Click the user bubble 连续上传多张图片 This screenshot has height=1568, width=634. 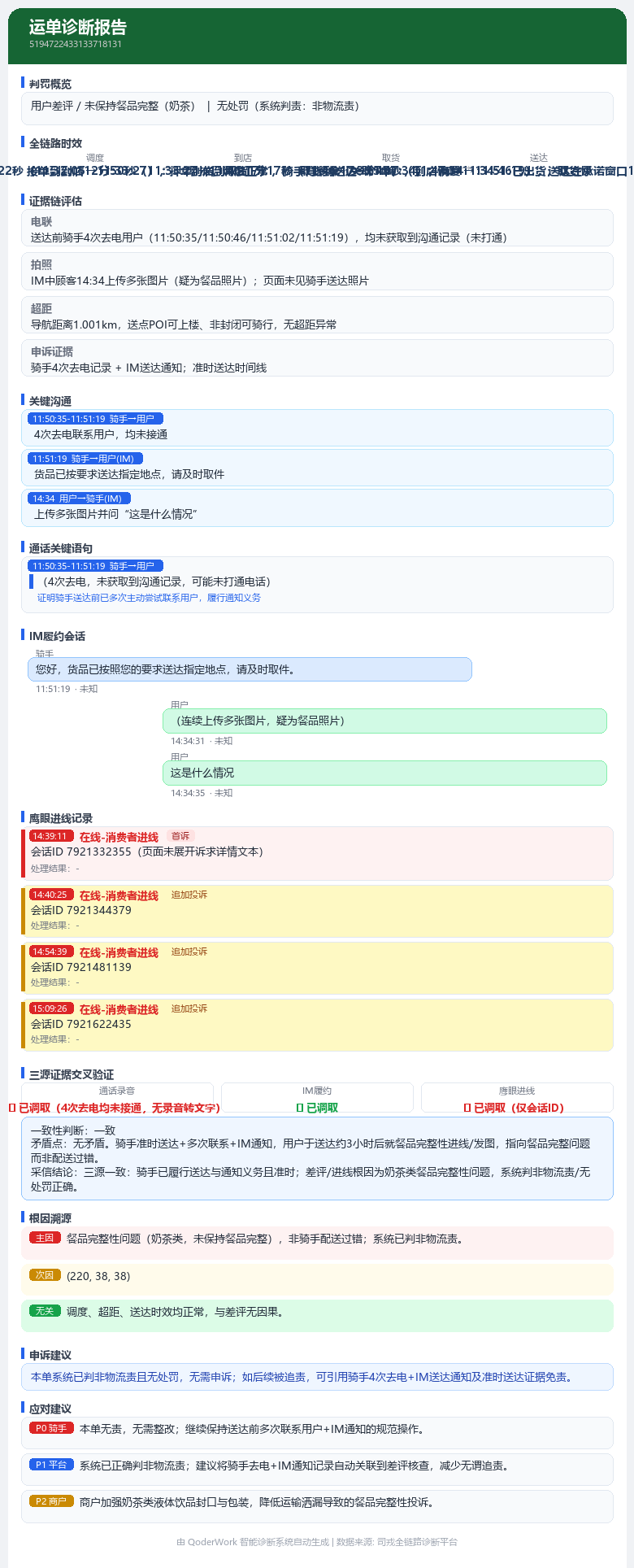[x=384, y=721]
